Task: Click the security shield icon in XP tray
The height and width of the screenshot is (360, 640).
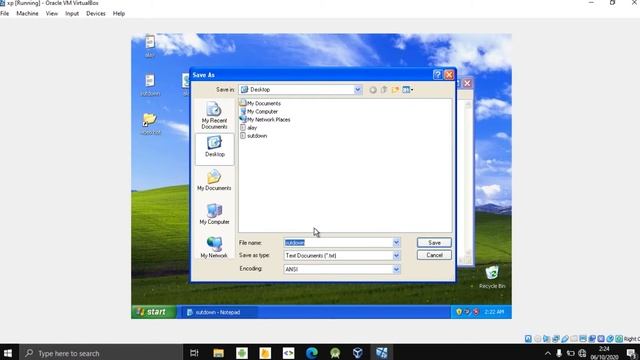Action: pyautogui.click(x=459, y=312)
